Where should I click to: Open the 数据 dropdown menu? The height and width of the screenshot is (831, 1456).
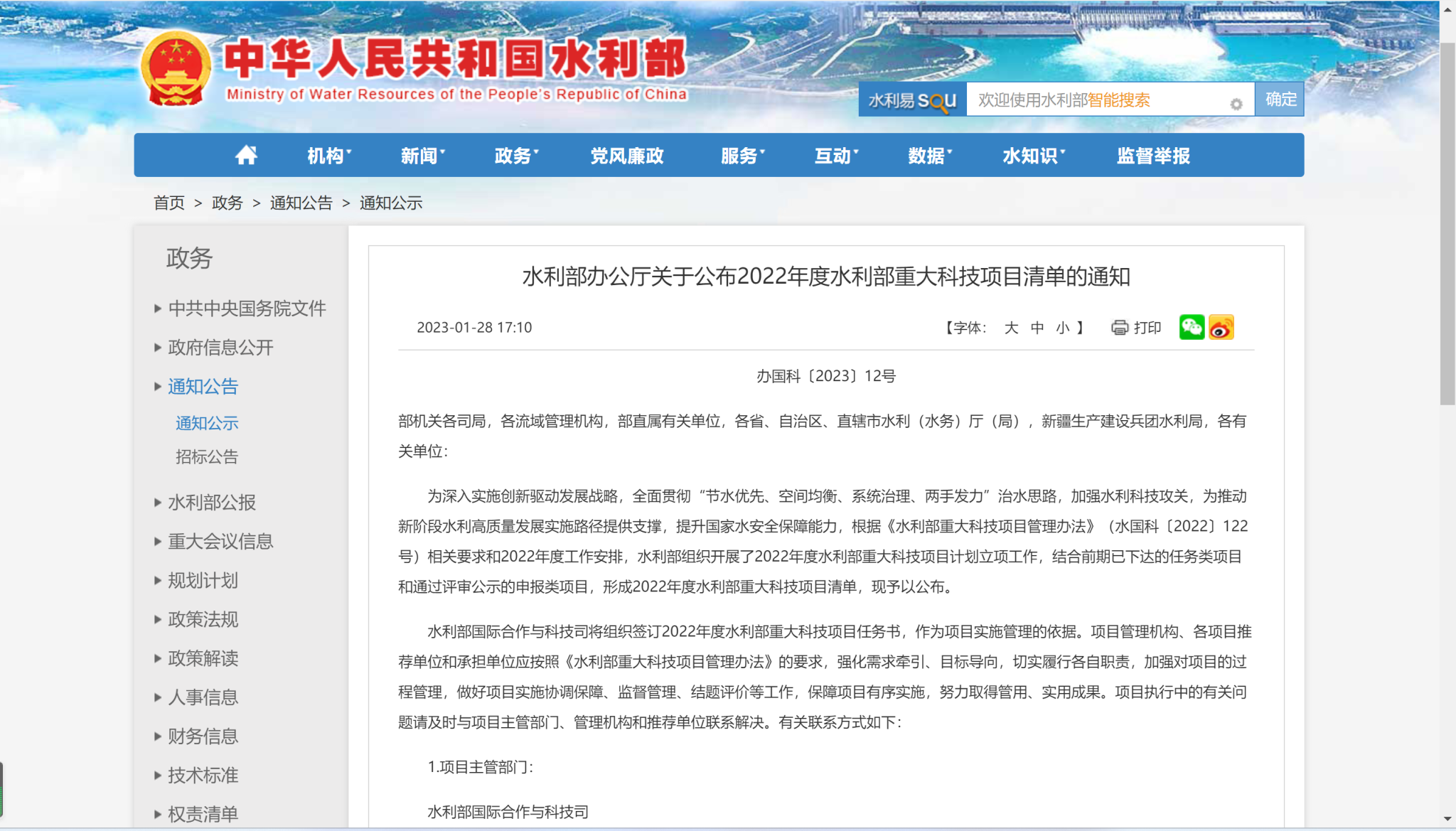(x=930, y=156)
